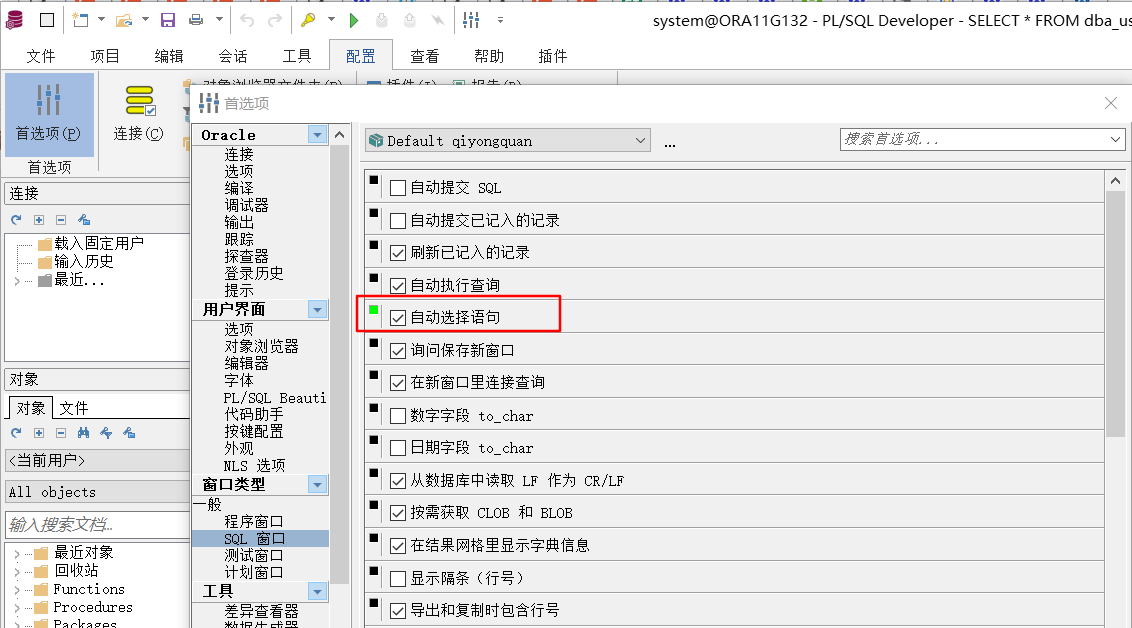
Task: Click the binoculars find icon in object panel
Action: coord(84,433)
